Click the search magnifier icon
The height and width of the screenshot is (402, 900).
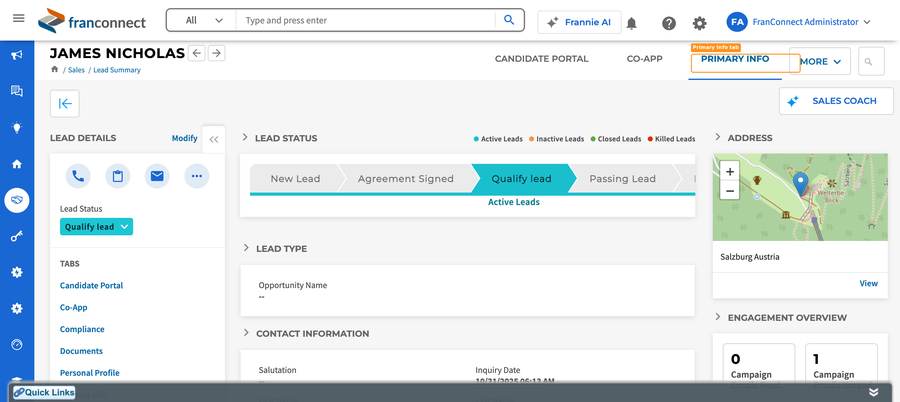[509, 20]
